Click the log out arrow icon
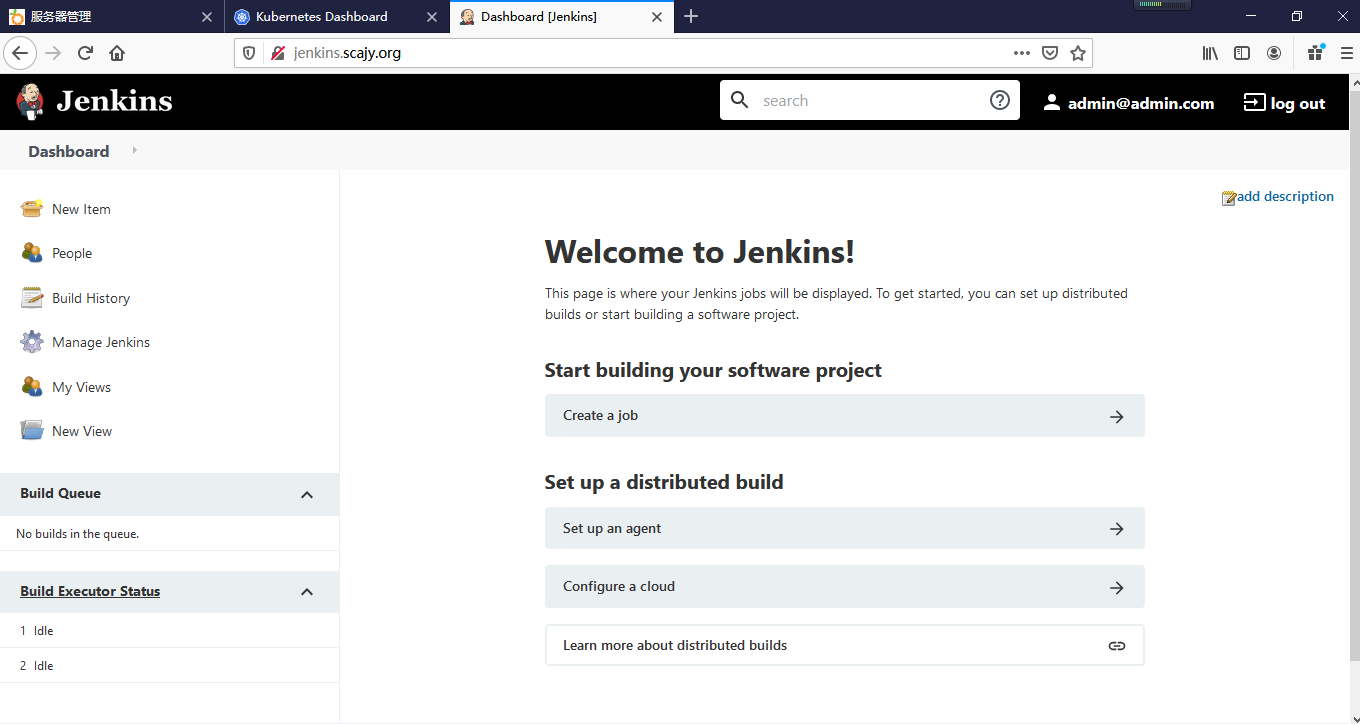This screenshot has height=724, width=1360. pos(1254,102)
